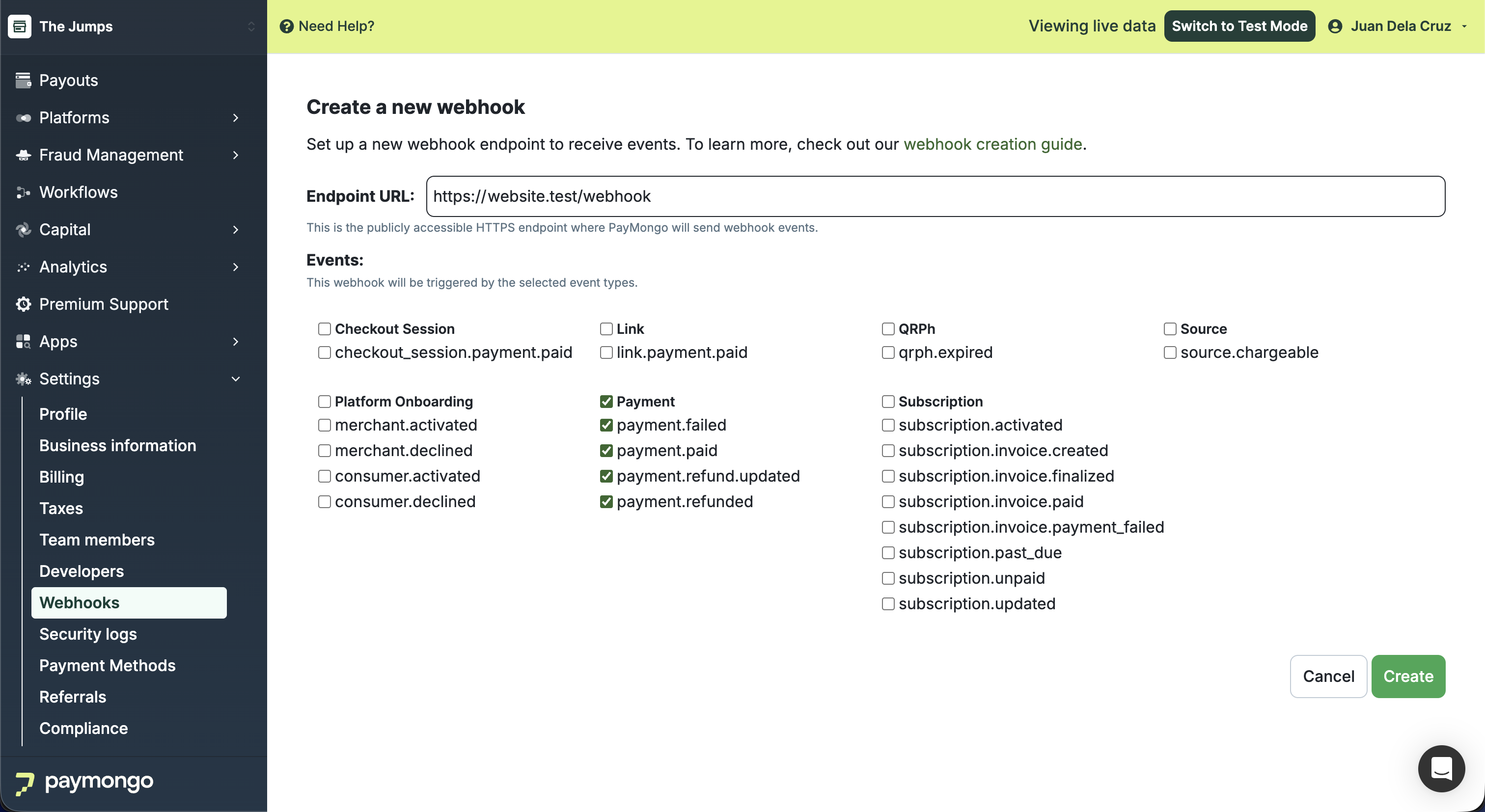Open the Developers settings page
Viewport: 1485px width, 812px height.
tap(82, 571)
